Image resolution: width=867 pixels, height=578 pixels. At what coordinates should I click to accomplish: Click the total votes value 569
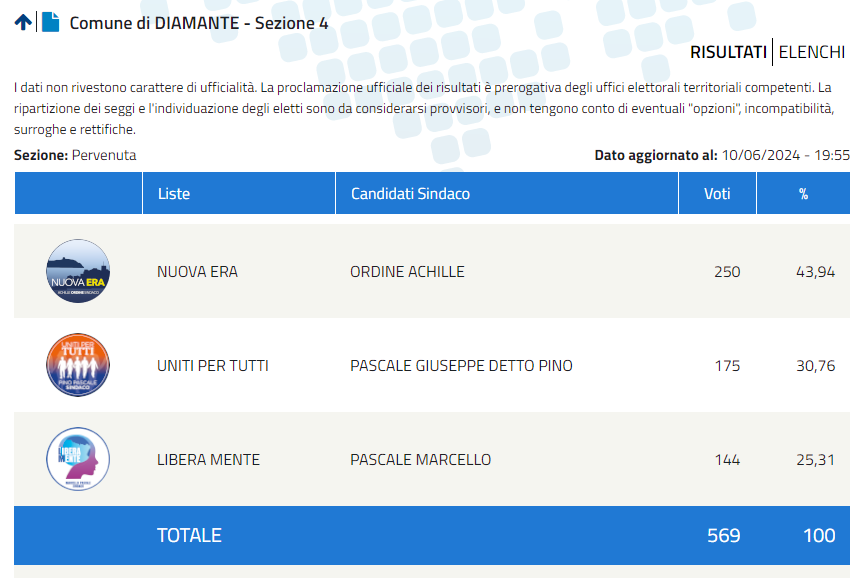(724, 535)
